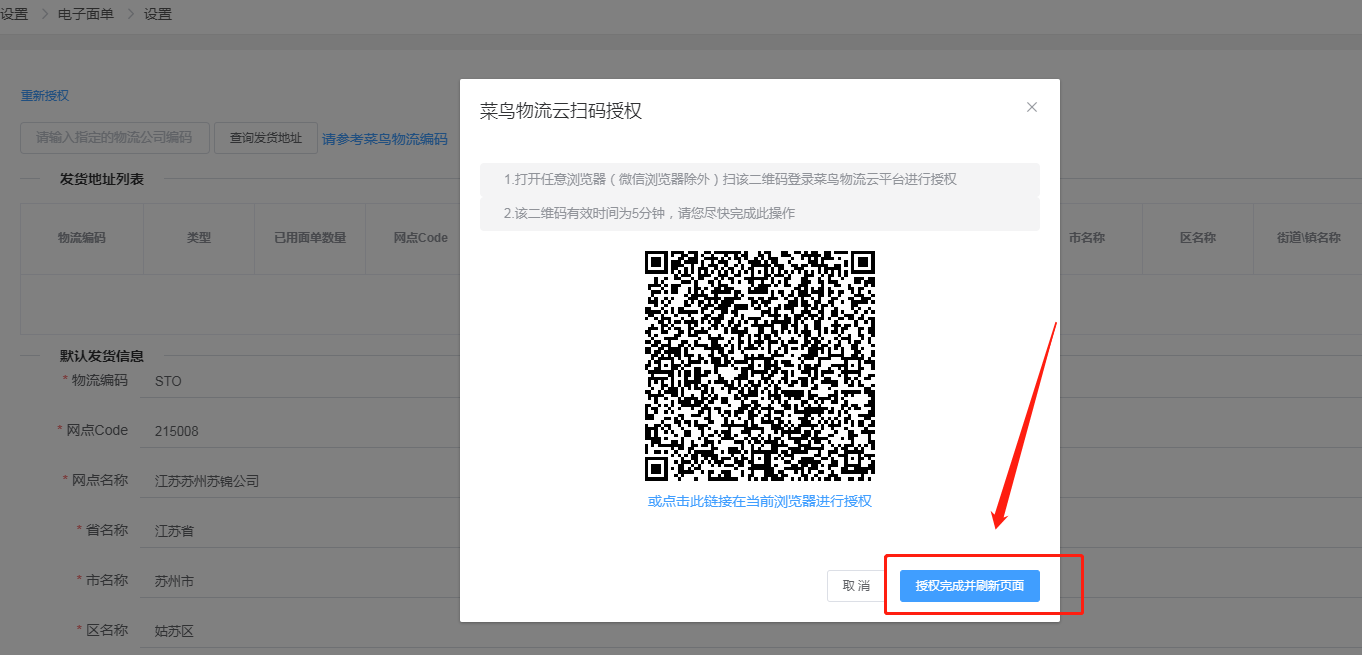This screenshot has width=1362, height=655.
Task: Focus the 物流公司编码 input field
Action: point(115,138)
